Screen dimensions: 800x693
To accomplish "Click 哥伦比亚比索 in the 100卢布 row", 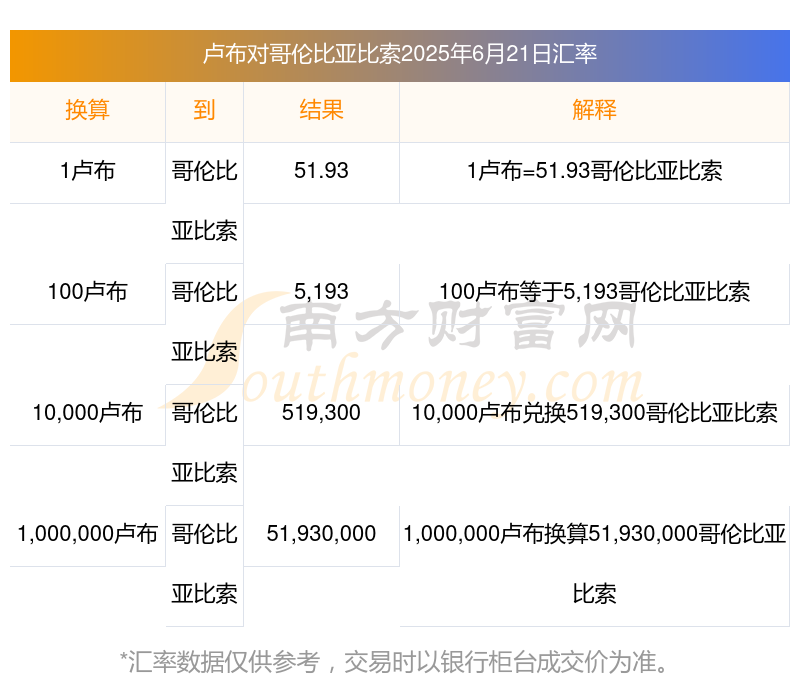I will pyautogui.click(x=204, y=321).
